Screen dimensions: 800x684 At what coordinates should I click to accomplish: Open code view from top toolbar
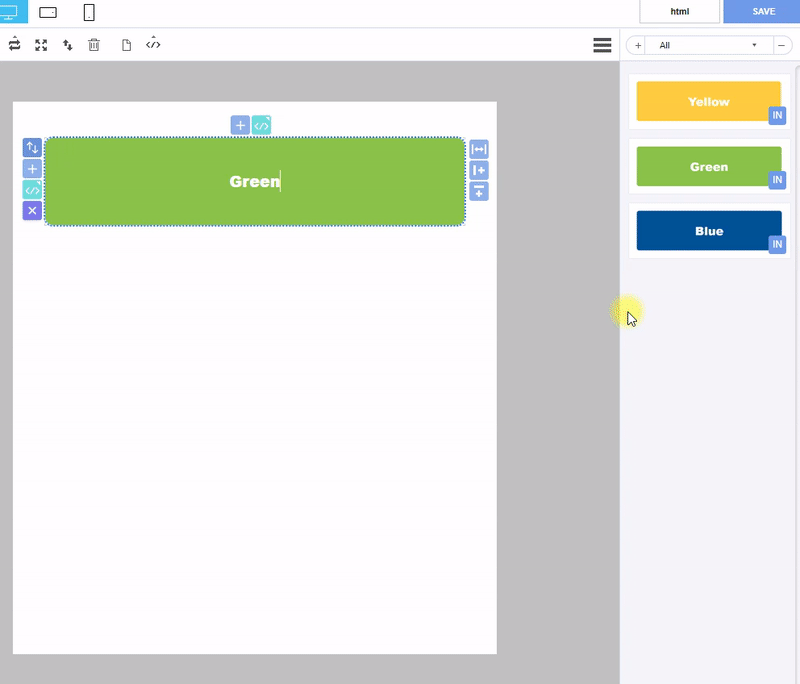(153, 44)
